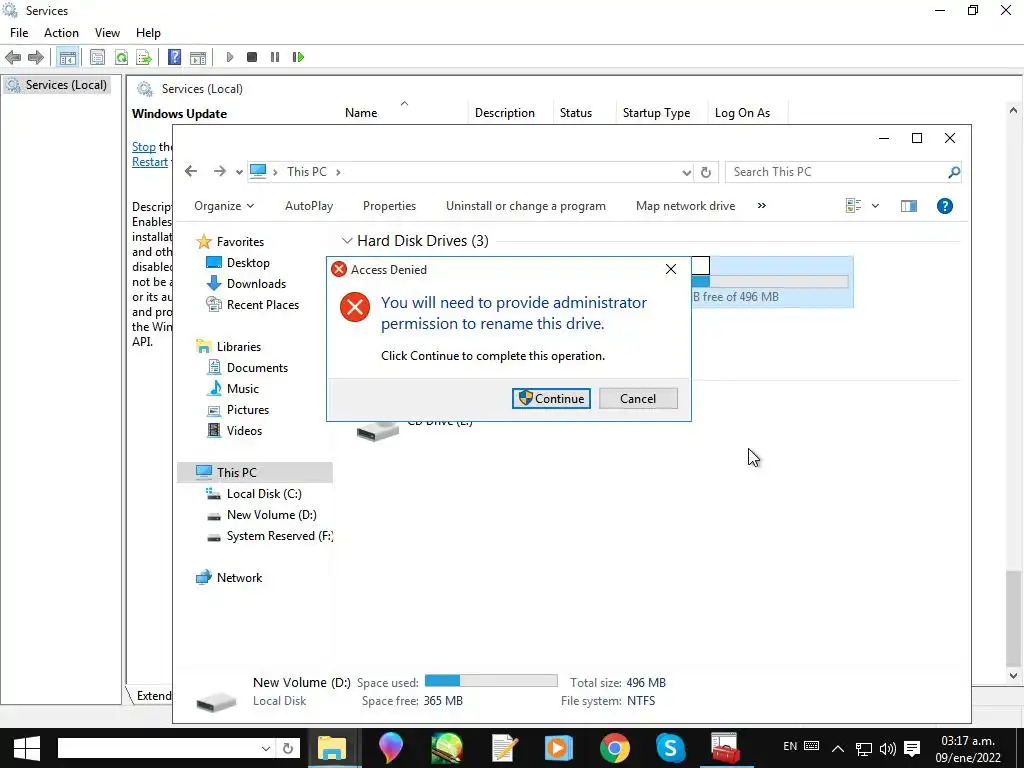
Task: Click Continue in the Access Denied dialog
Action: click(x=551, y=398)
